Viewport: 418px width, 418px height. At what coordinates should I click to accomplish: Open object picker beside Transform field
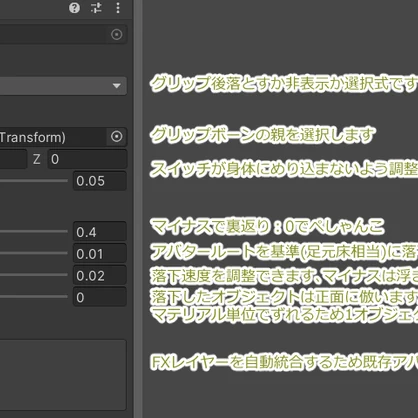click(x=116, y=137)
